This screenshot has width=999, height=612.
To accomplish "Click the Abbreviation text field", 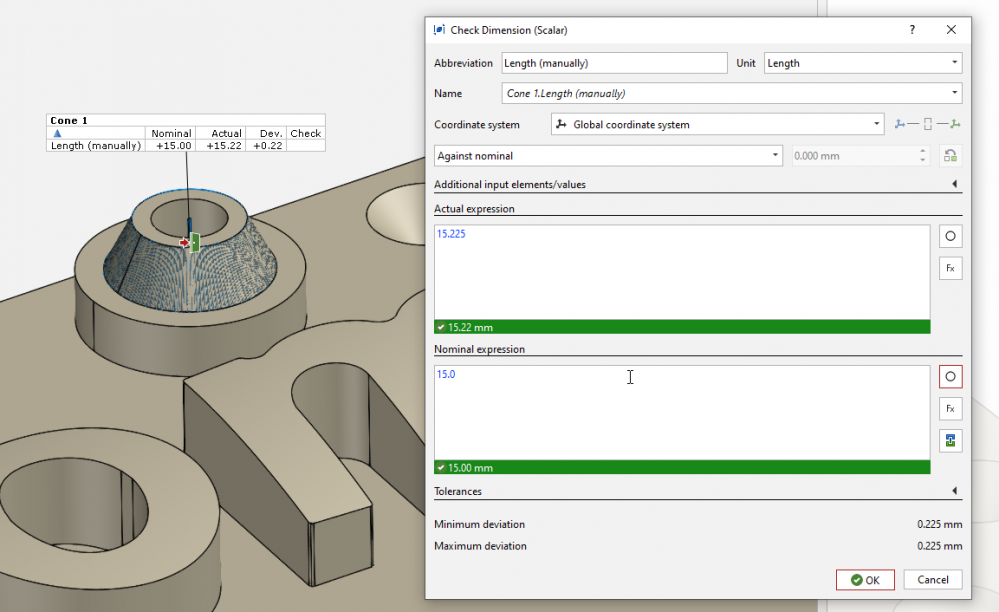I will 614,63.
